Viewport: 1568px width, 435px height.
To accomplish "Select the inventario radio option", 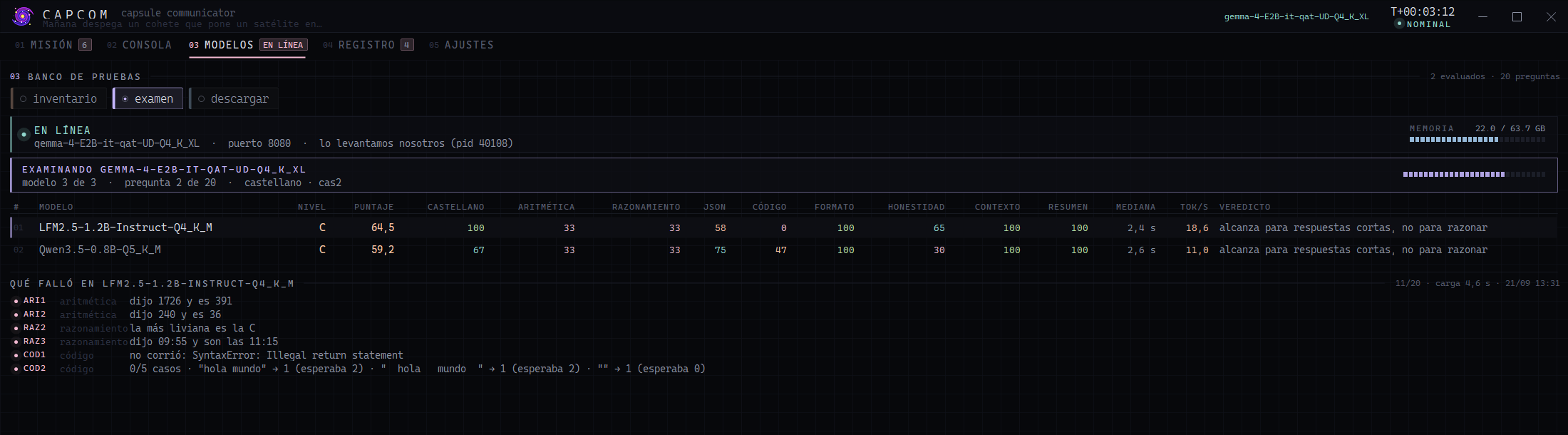I will coord(58,98).
